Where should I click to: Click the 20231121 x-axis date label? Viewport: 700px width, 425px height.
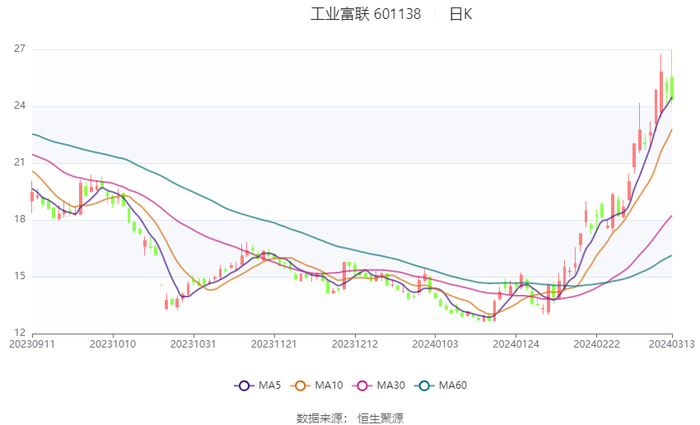point(274,344)
